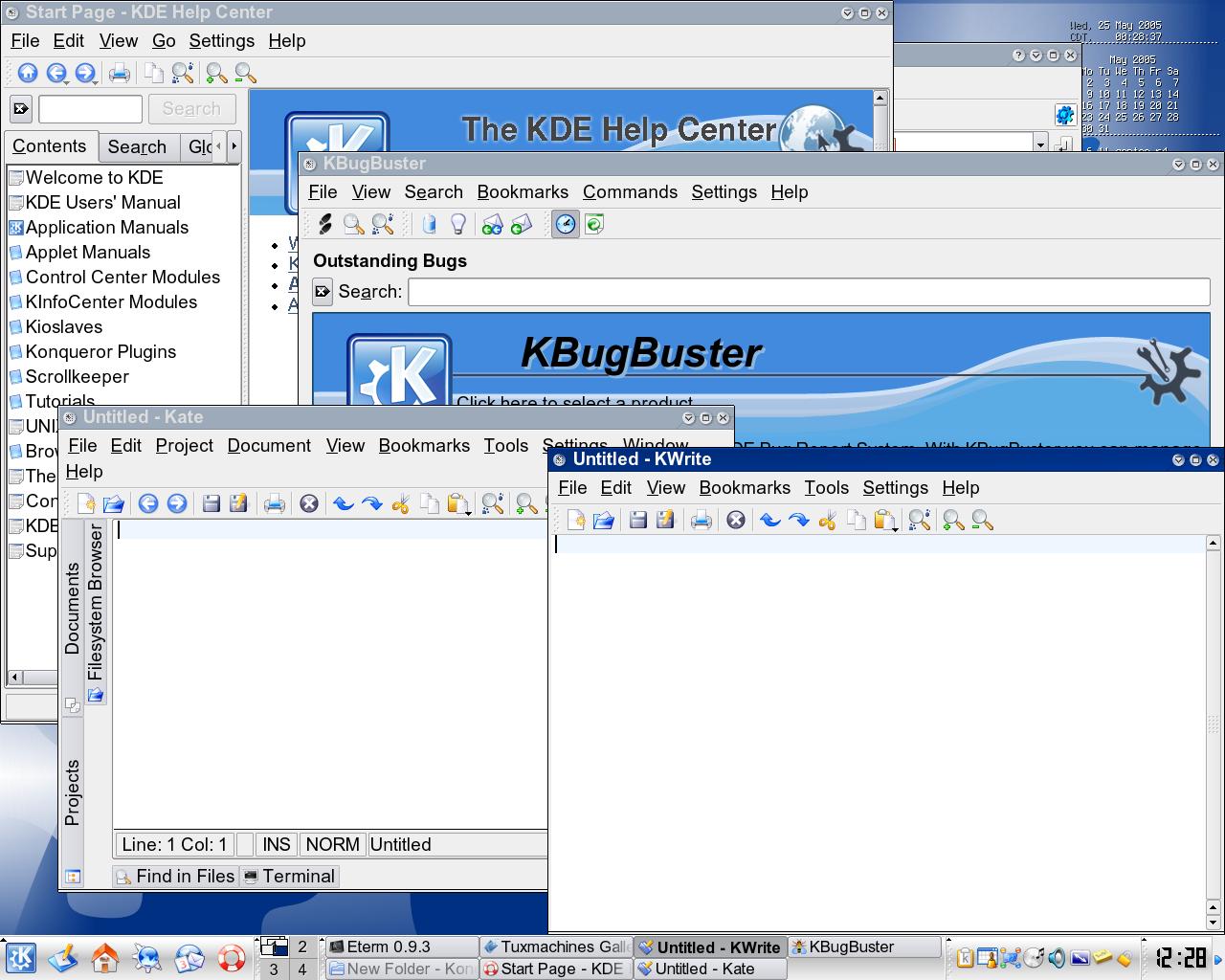
Task: Click the open file icon in KWrite
Action: coord(604,520)
